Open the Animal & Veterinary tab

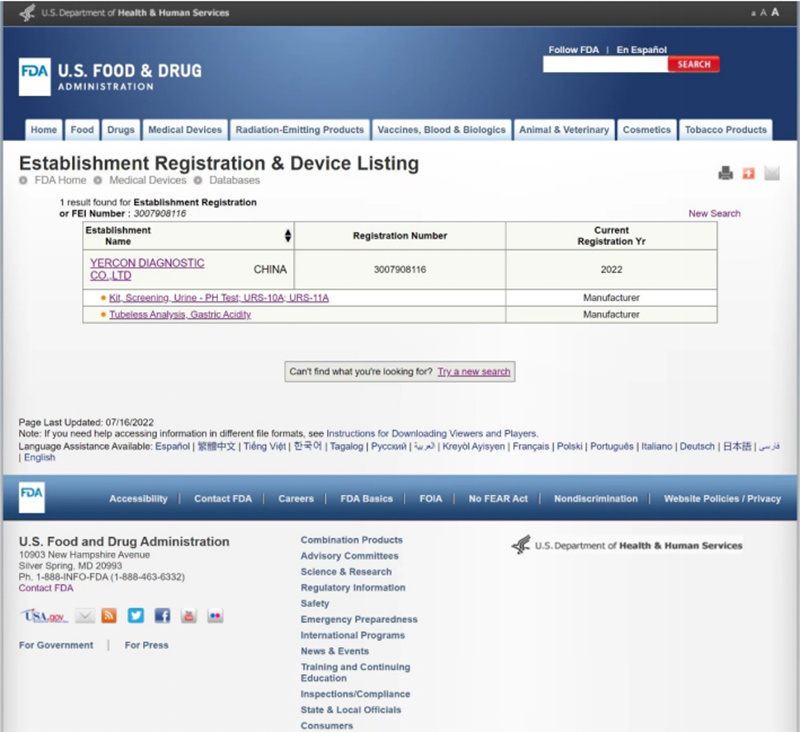point(564,130)
